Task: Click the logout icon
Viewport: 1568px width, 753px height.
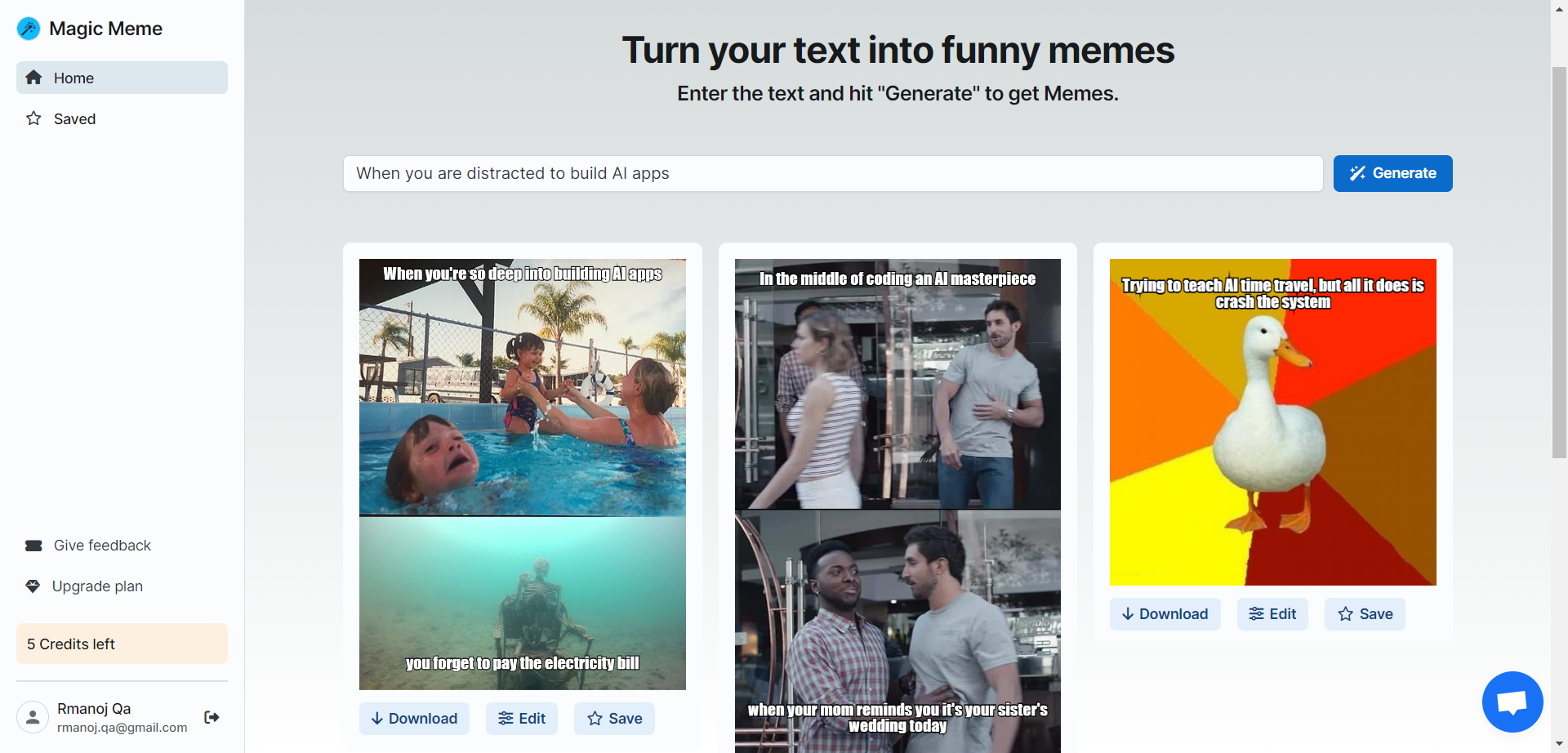Action: 212,717
